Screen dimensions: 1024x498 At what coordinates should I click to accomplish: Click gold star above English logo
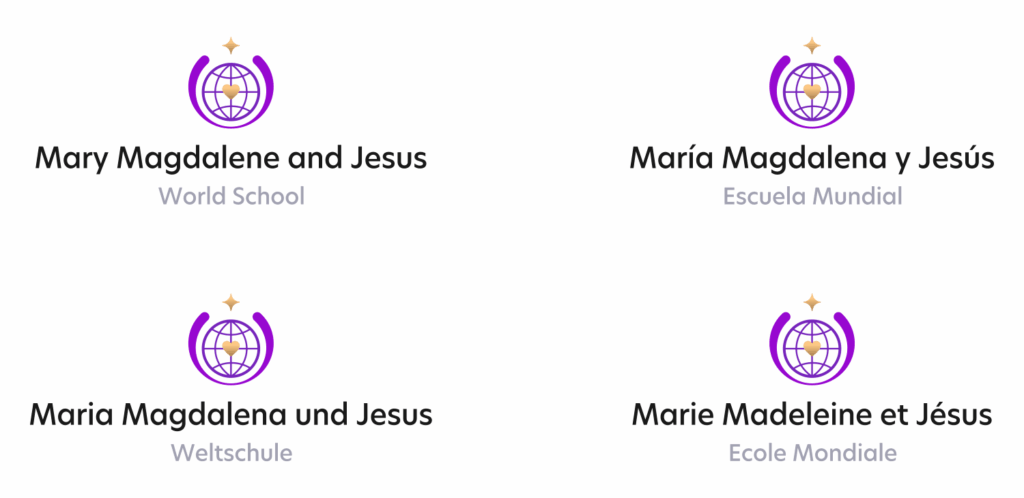[x=231, y=46]
